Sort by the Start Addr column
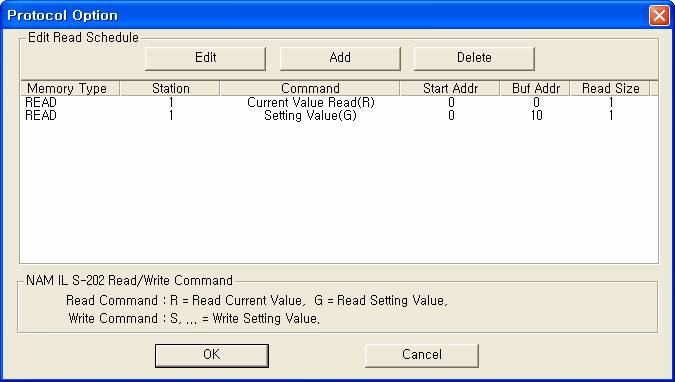 coord(450,88)
